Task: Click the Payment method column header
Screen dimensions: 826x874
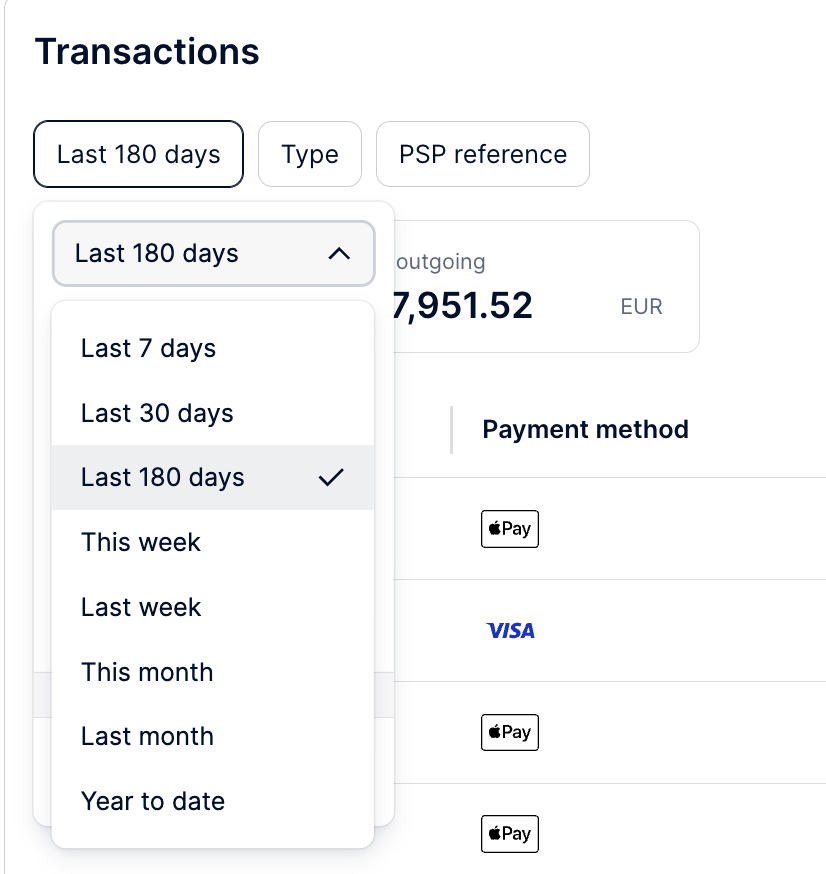Action: (x=585, y=430)
